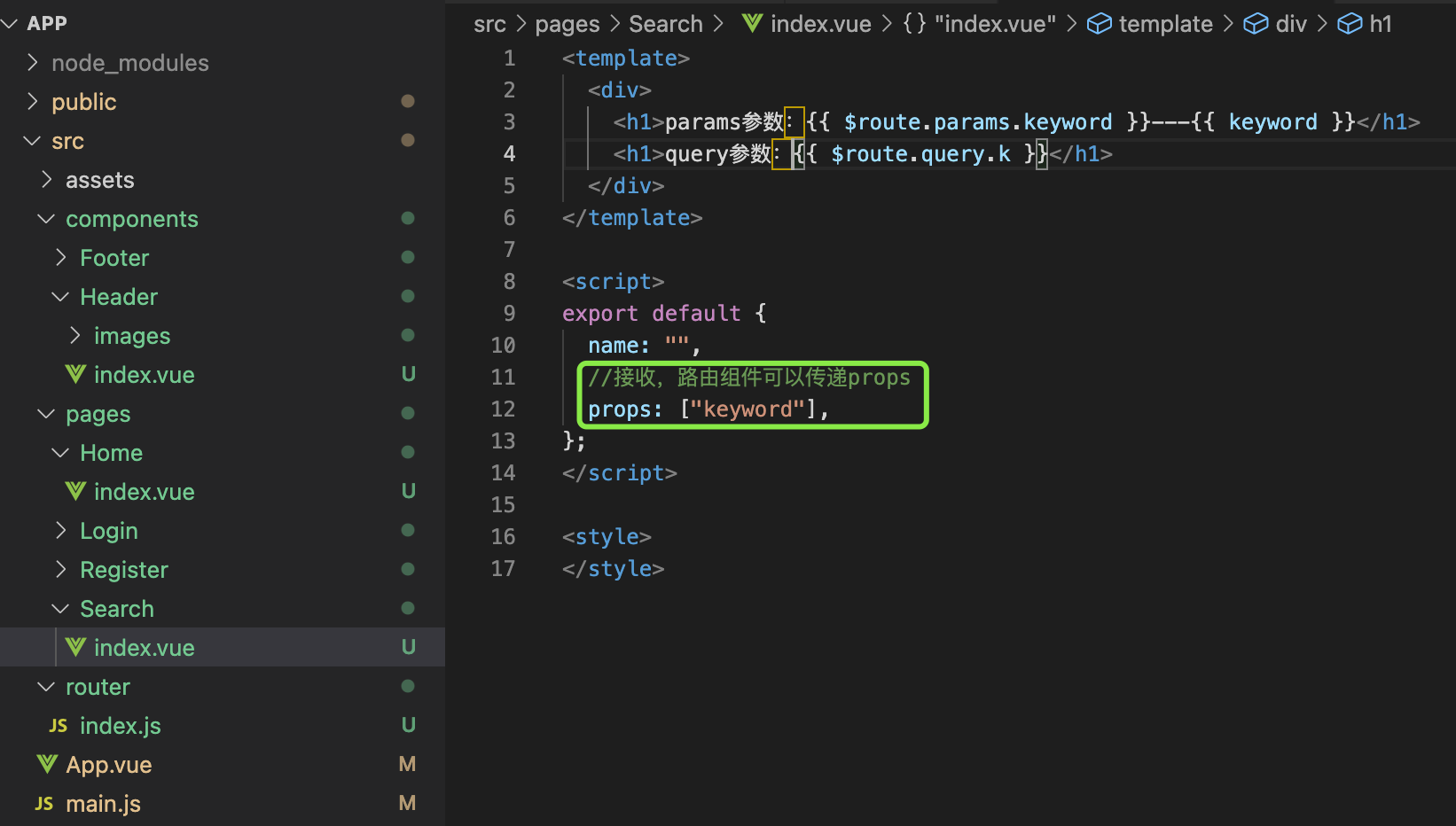1456x826 pixels.
Task: Click the props keyword array line
Action: (708, 409)
